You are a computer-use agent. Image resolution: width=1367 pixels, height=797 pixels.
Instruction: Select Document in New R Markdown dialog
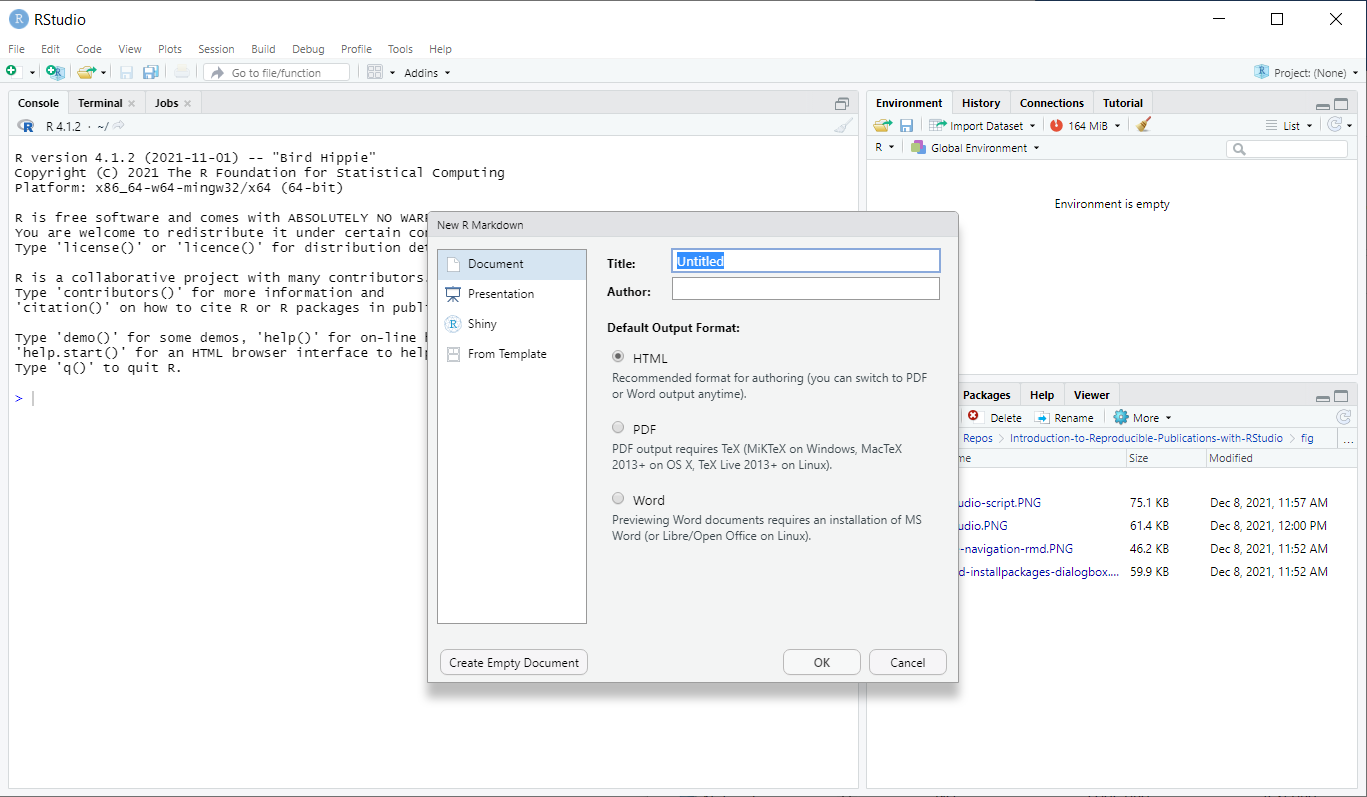click(x=512, y=264)
